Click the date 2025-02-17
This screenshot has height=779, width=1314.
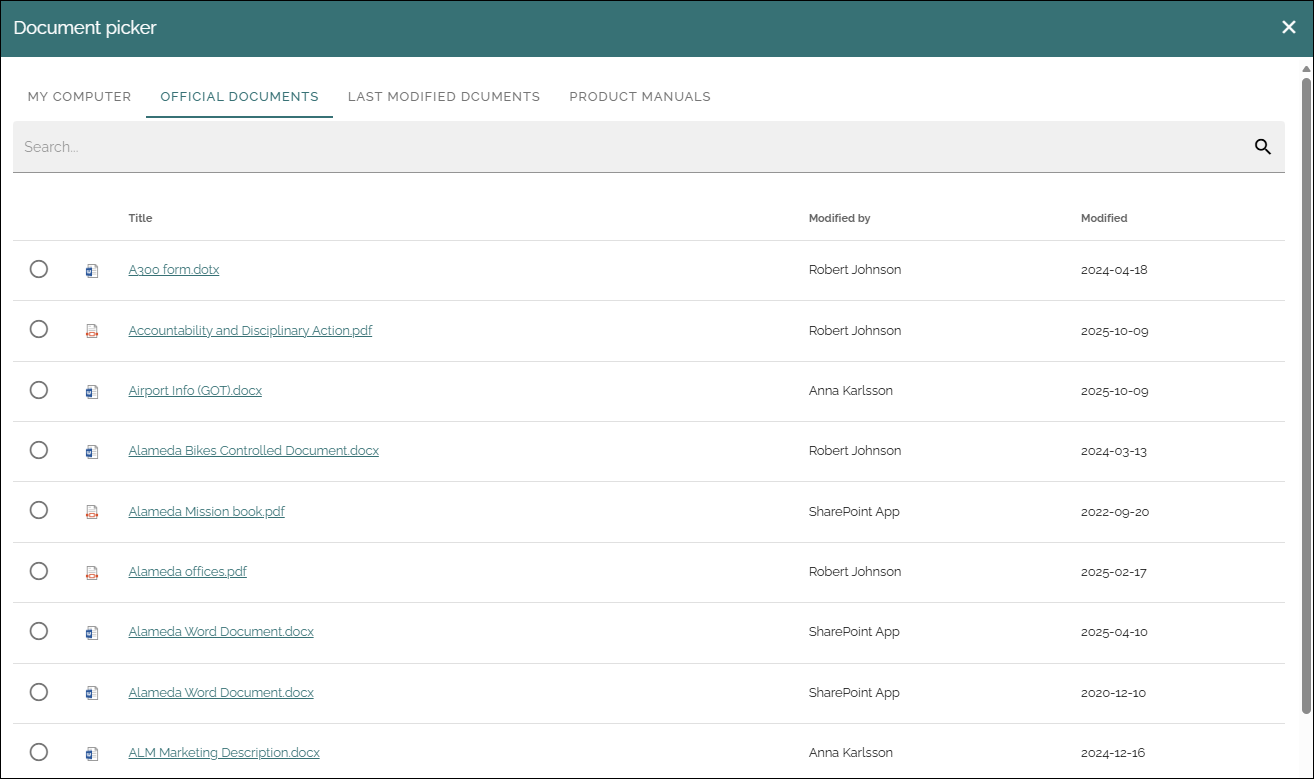[x=1114, y=572]
